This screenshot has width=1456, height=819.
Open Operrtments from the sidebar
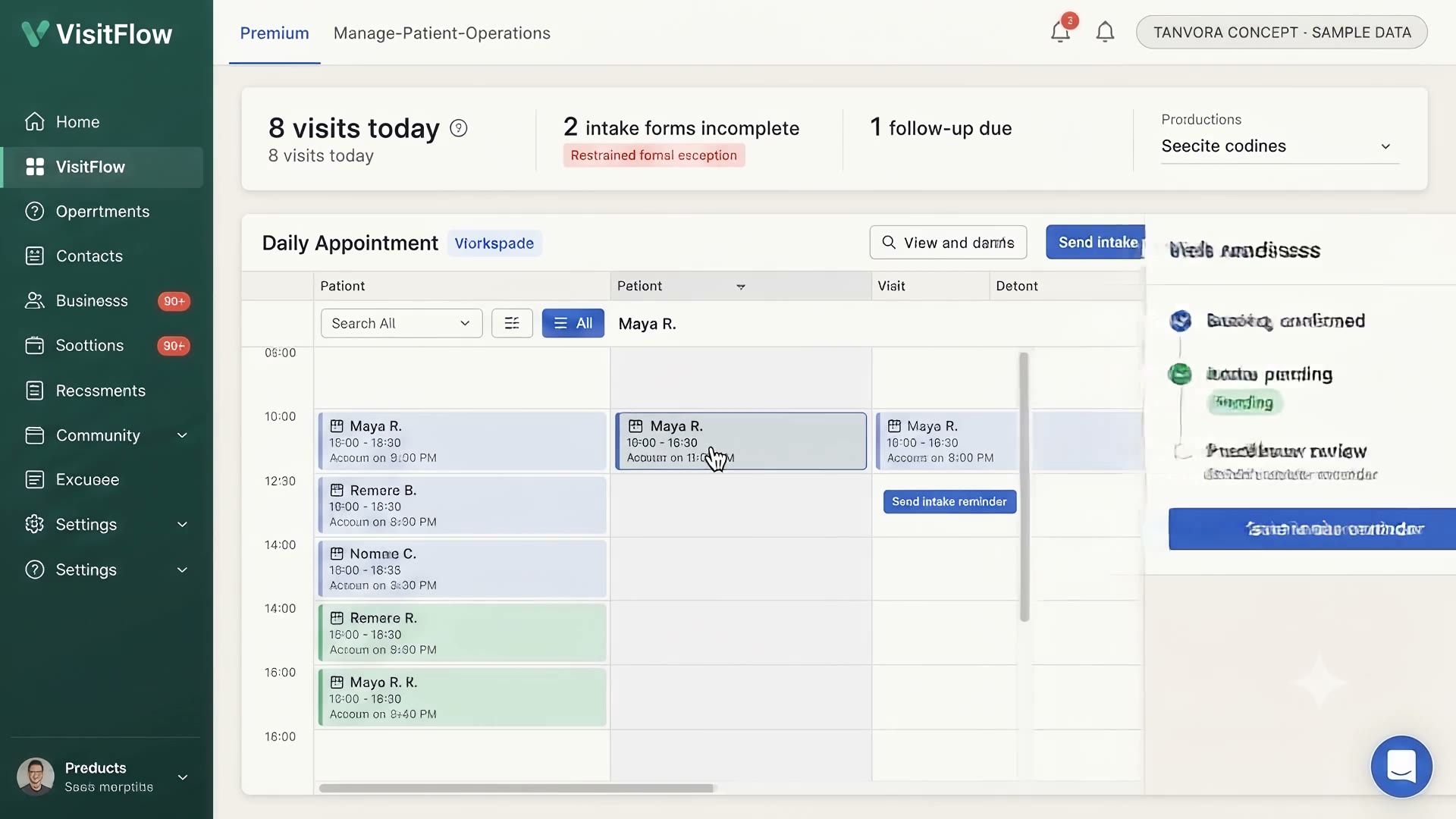[102, 212]
